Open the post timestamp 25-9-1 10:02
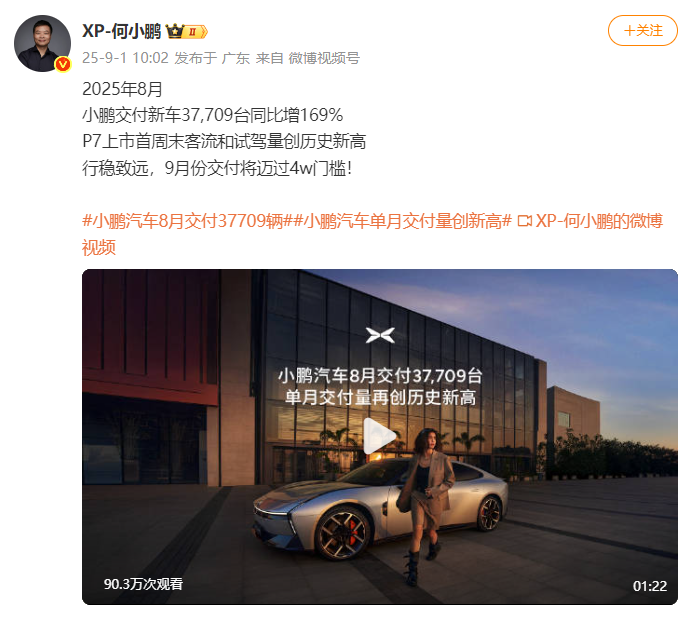 (125, 58)
